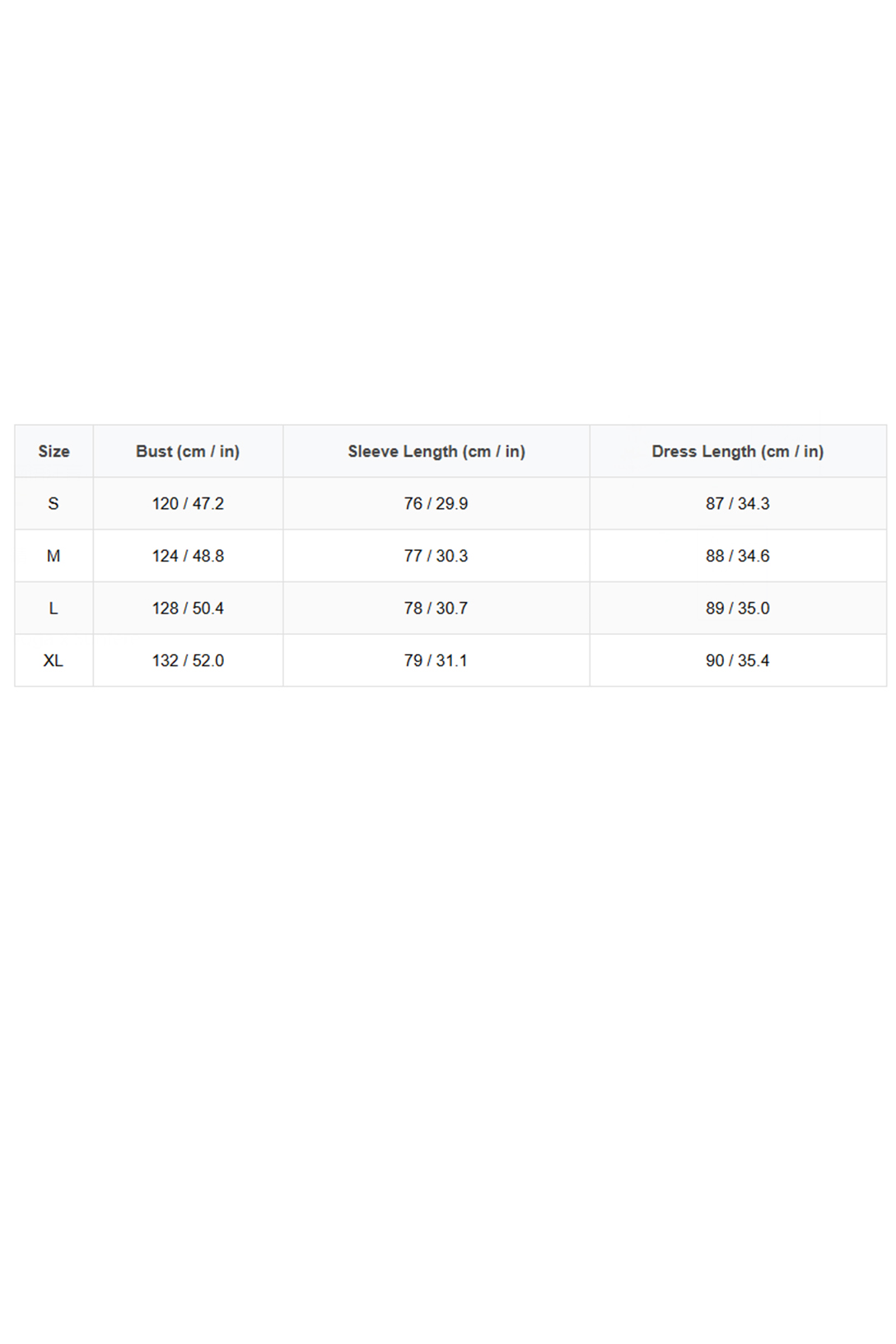Click dress length 90 / 35.4
Image resolution: width=896 pixels, height=1344 pixels.
pyautogui.click(x=737, y=660)
